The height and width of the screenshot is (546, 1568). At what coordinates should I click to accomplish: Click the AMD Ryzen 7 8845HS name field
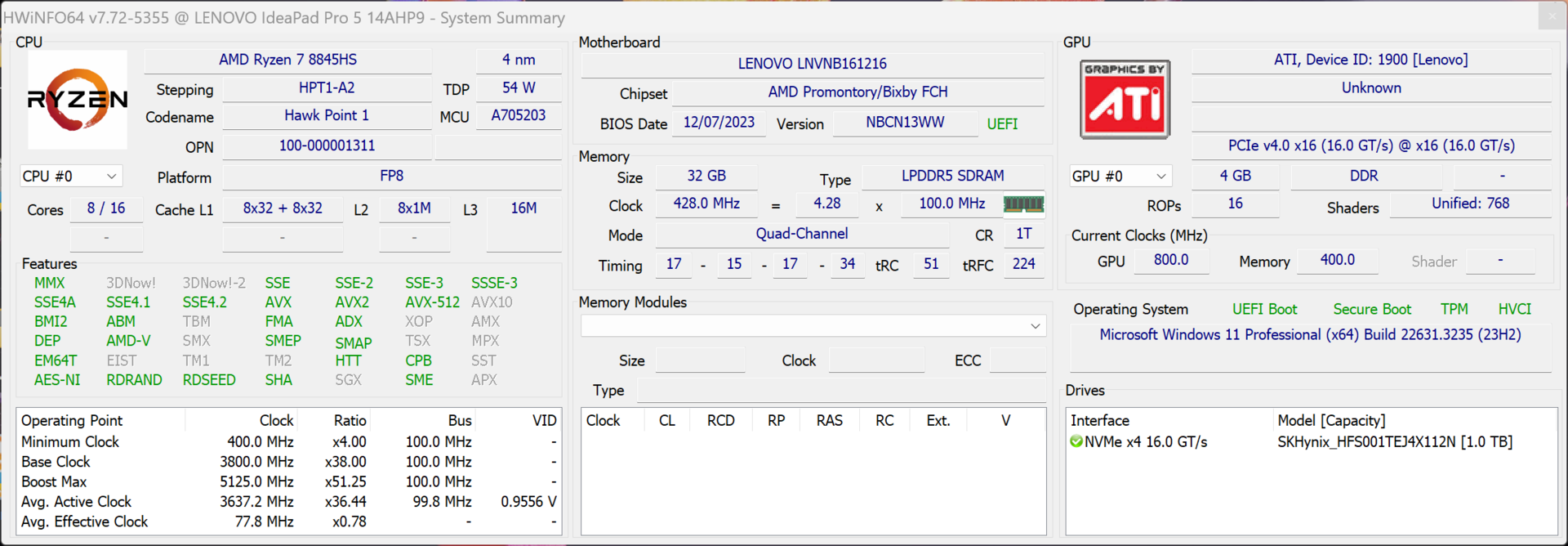click(287, 60)
